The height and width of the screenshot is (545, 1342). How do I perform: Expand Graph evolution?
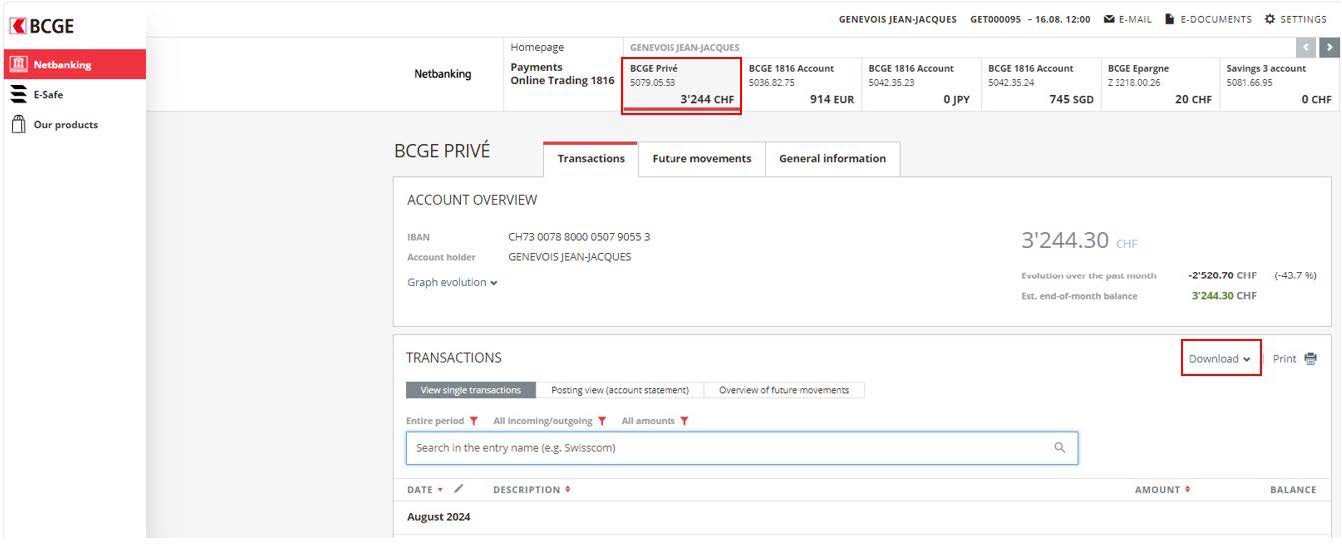(x=452, y=283)
